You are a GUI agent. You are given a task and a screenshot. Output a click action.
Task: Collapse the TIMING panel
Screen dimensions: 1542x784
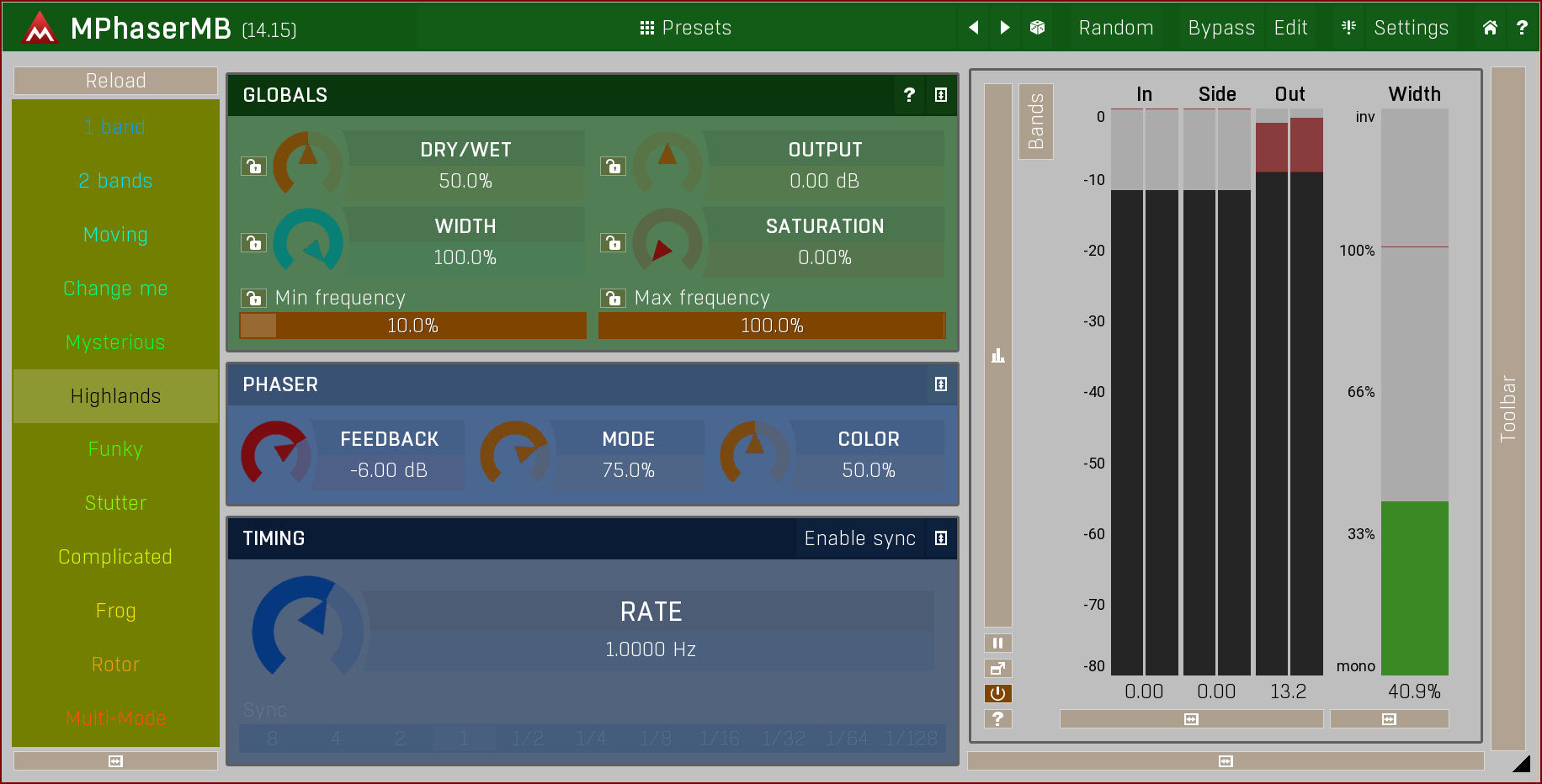click(x=941, y=538)
